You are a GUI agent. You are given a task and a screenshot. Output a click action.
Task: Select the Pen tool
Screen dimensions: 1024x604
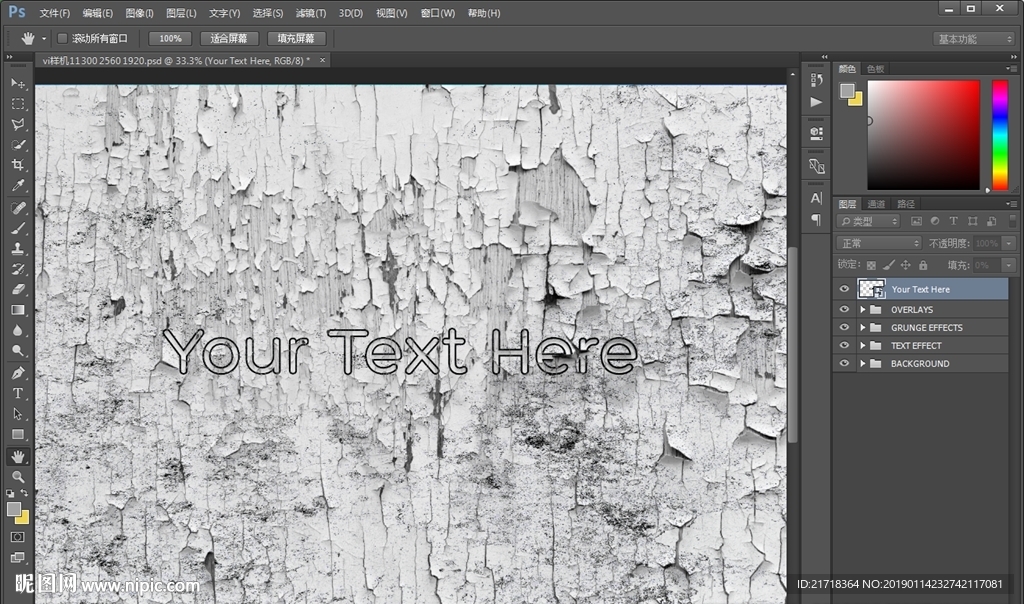(18, 373)
